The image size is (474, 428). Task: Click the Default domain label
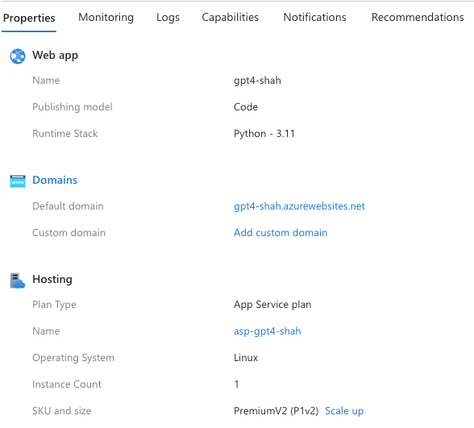pyautogui.click(x=68, y=206)
